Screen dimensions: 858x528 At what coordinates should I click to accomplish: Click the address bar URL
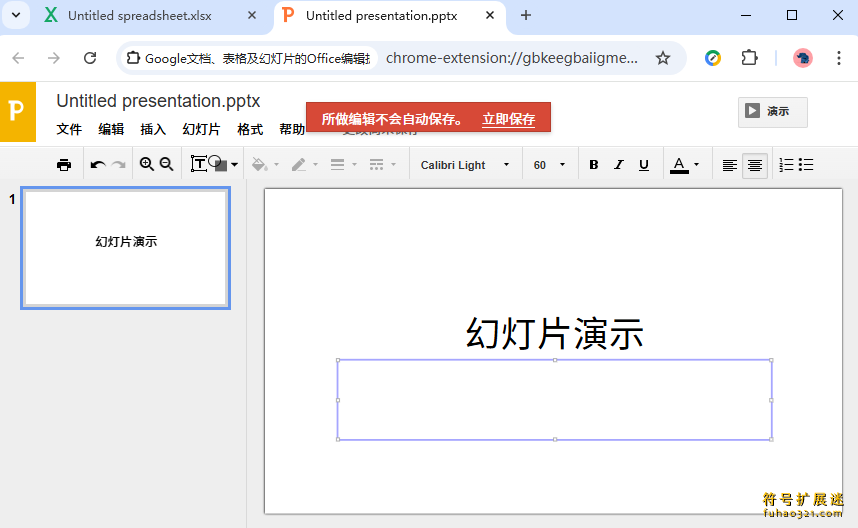click(x=512, y=58)
